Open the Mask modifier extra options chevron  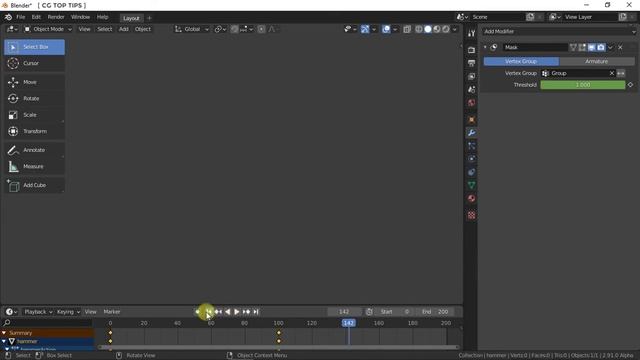tap(611, 47)
